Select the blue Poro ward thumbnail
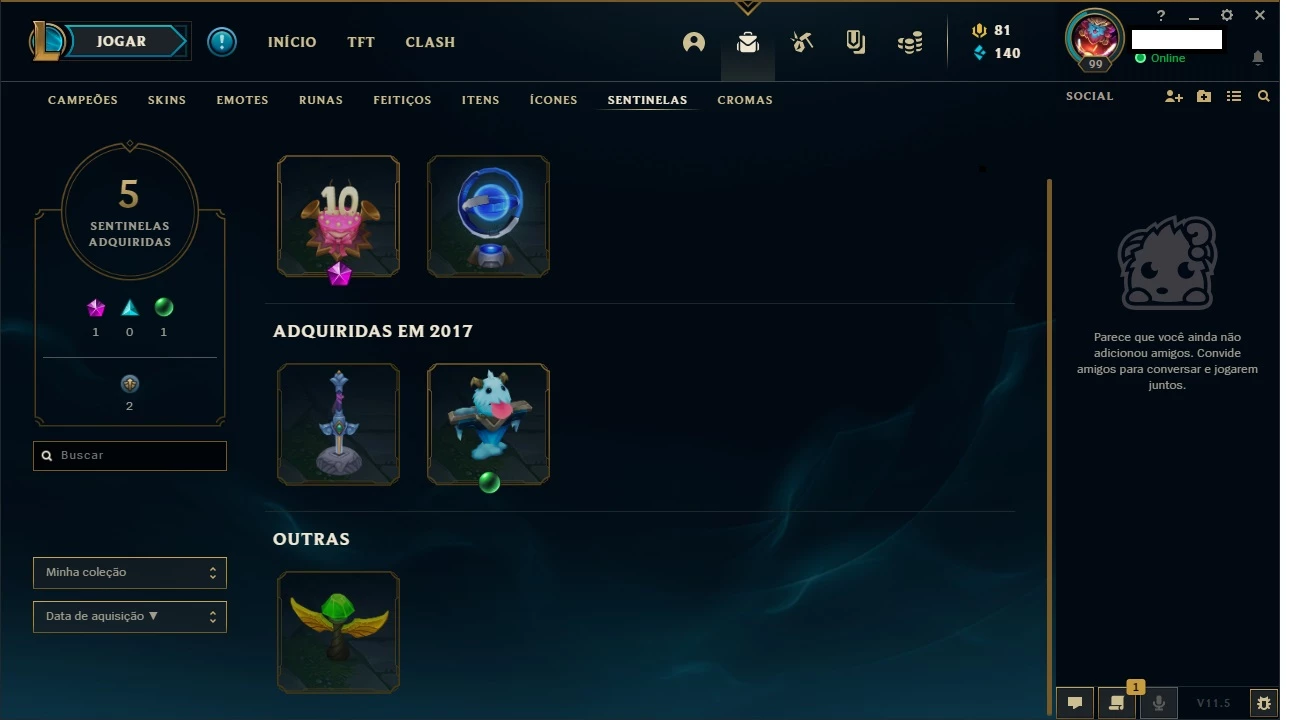Image resolution: width=1289 pixels, height=720 pixels. click(x=488, y=424)
